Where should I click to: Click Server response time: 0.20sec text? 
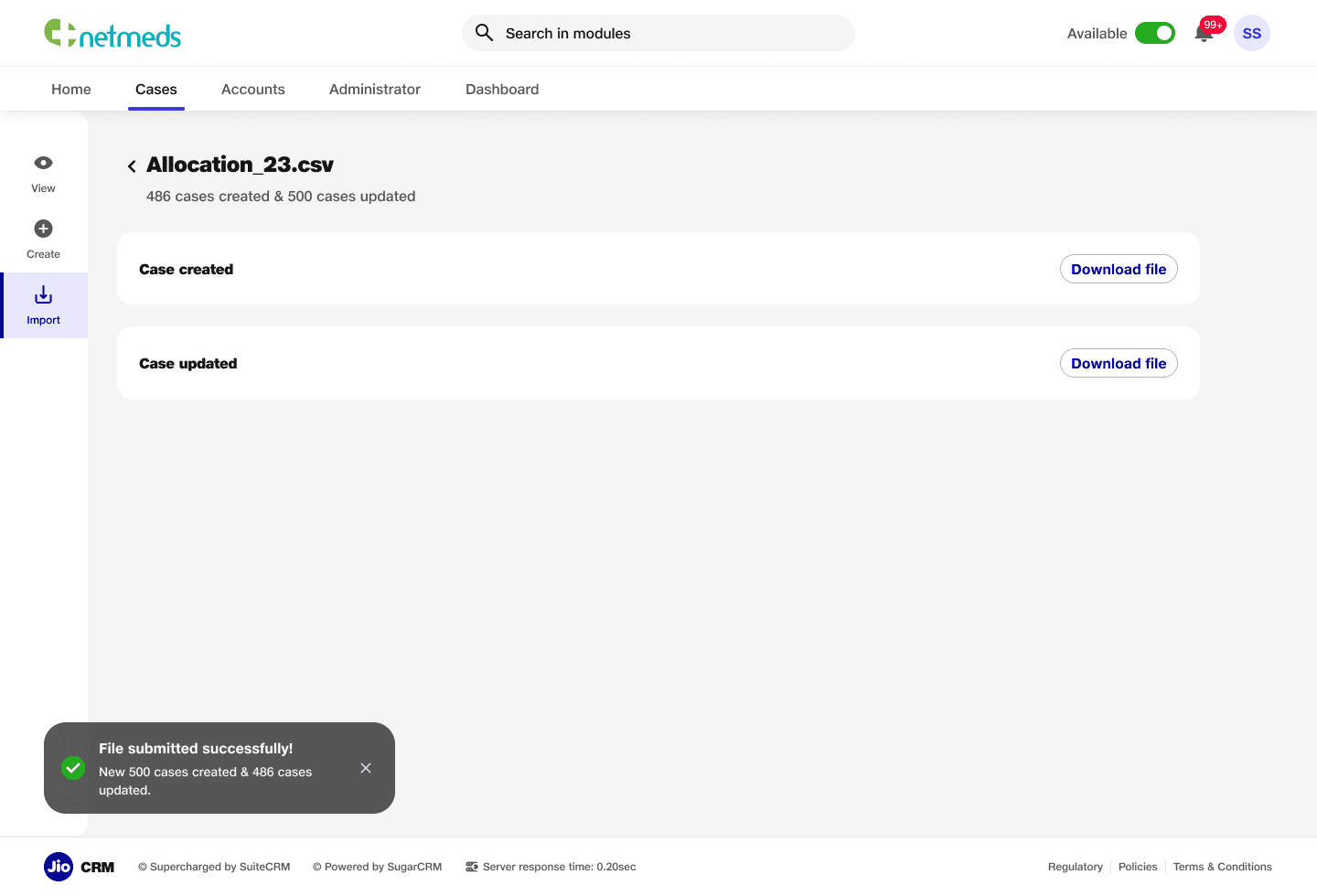(559, 867)
